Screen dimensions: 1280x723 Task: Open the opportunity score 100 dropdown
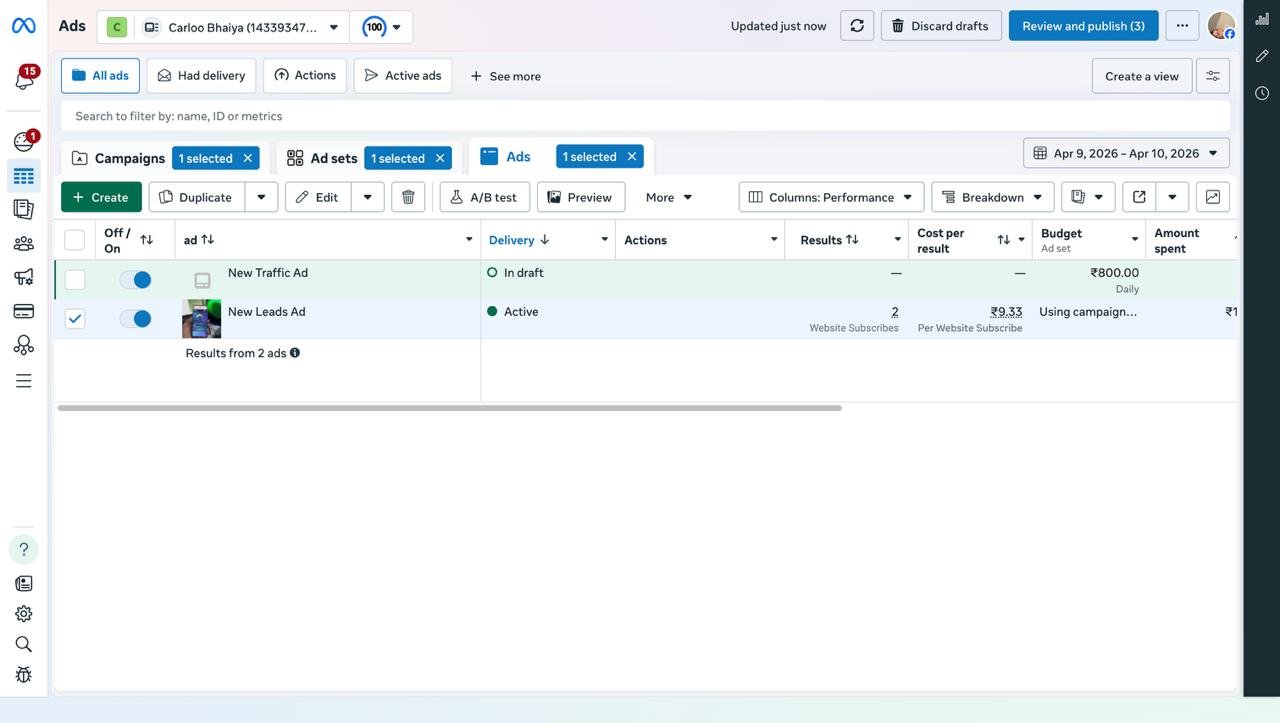tap(383, 27)
